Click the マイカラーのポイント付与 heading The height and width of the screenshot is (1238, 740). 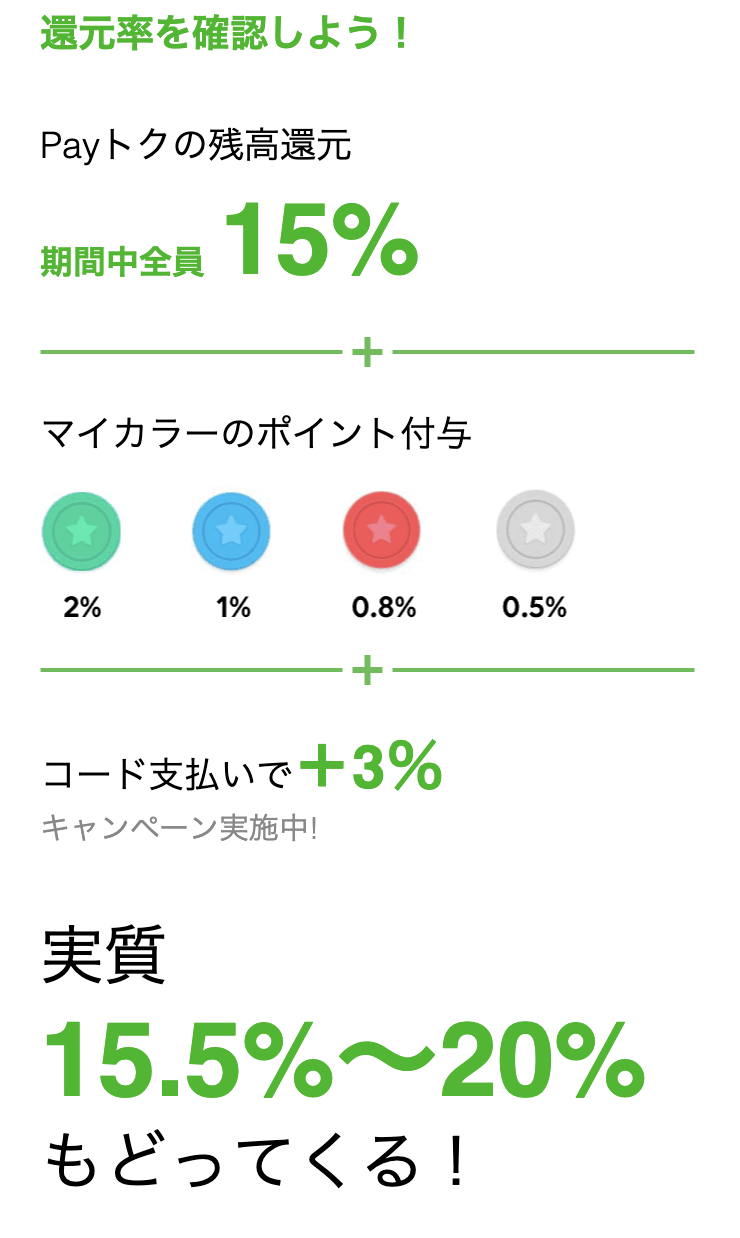coord(256,434)
